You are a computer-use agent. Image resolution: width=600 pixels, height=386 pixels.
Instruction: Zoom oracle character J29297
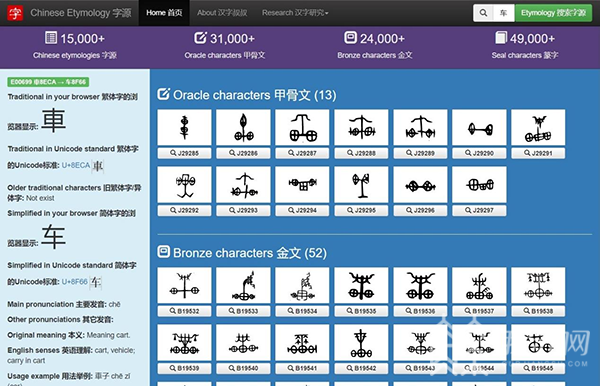coord(479,210)
